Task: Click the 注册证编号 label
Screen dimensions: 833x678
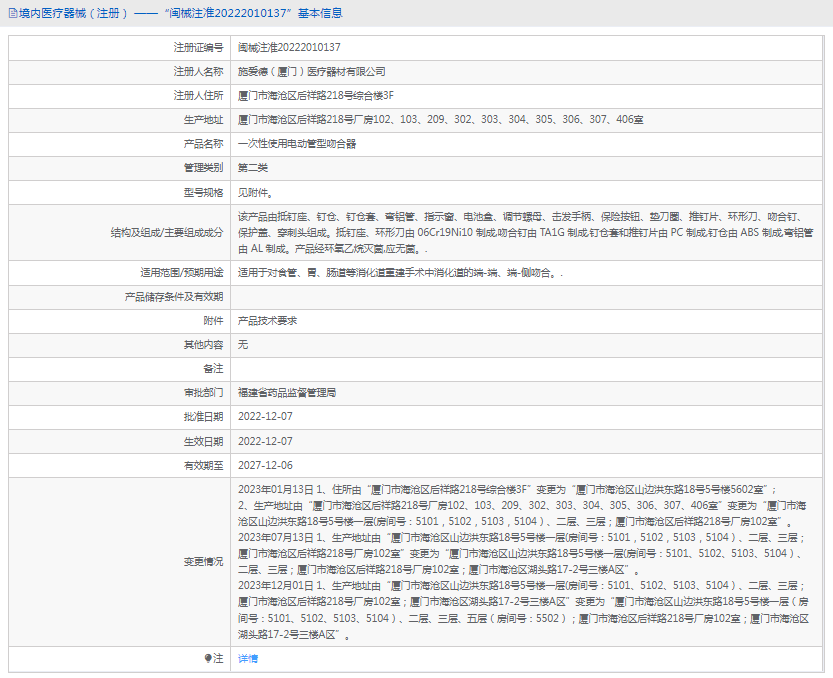Action: click(x=199, y=48)
